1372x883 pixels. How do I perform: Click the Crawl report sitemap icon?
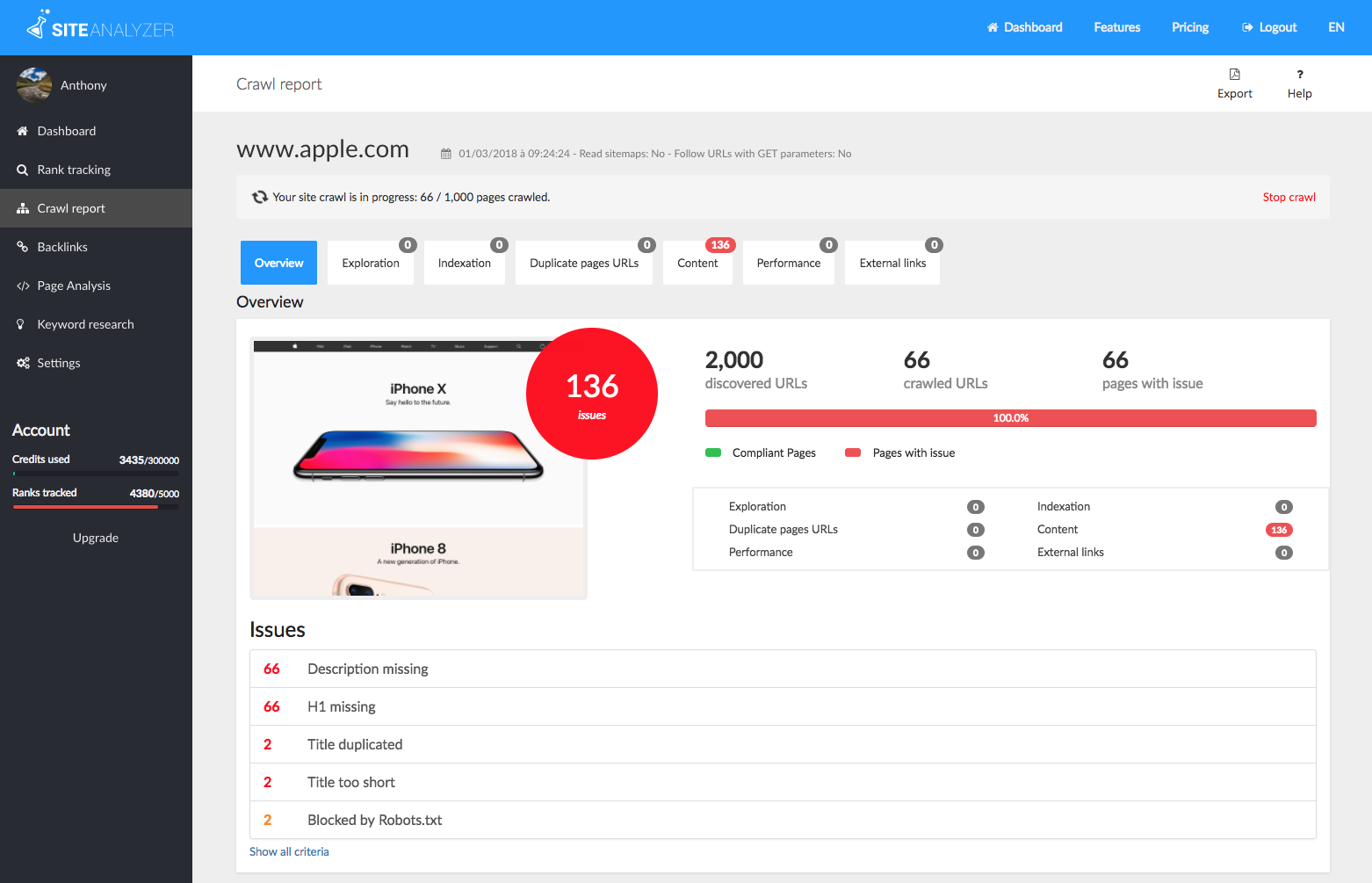click(23, 208)
